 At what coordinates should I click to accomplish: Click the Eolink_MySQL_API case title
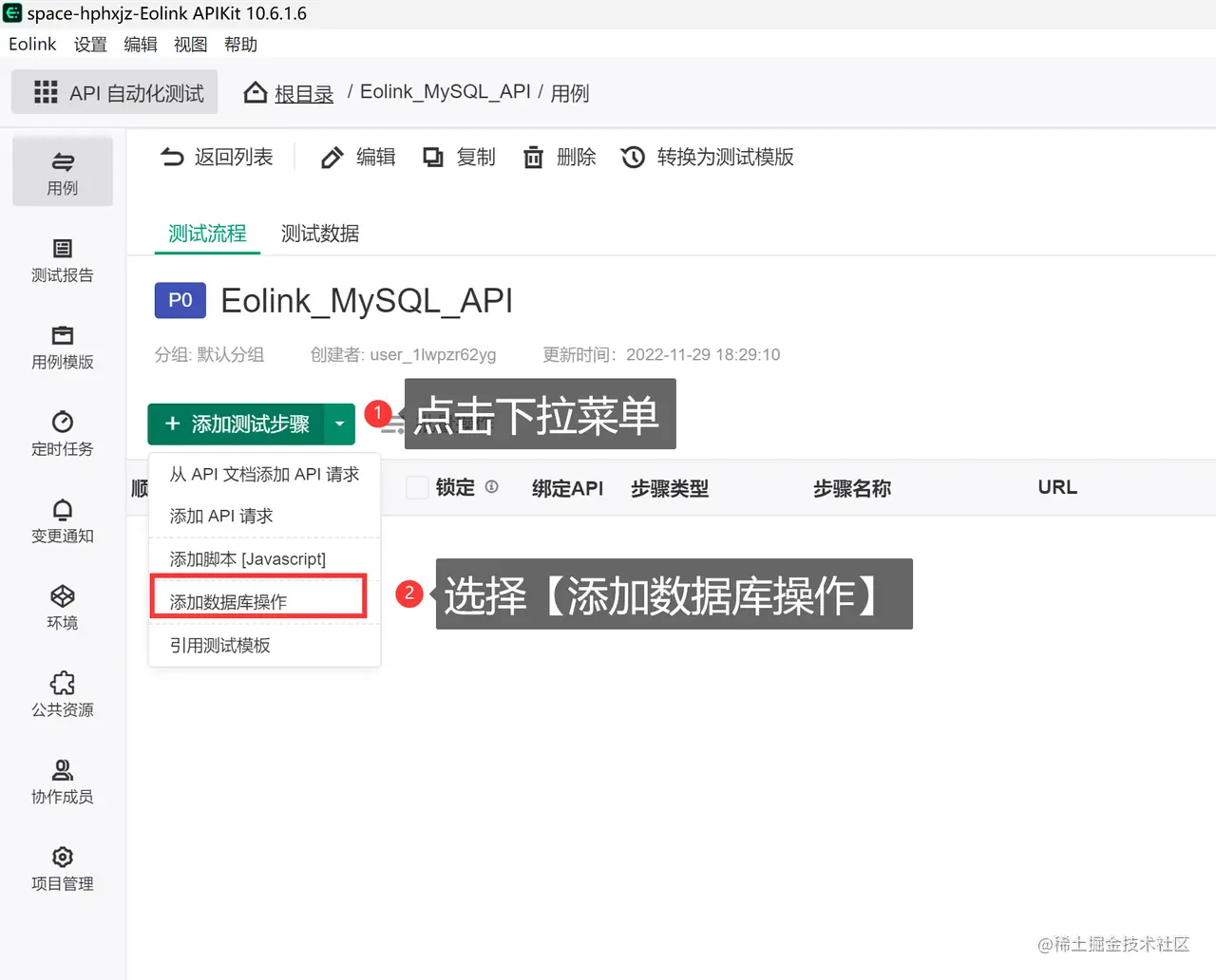(x=367, y=301)
